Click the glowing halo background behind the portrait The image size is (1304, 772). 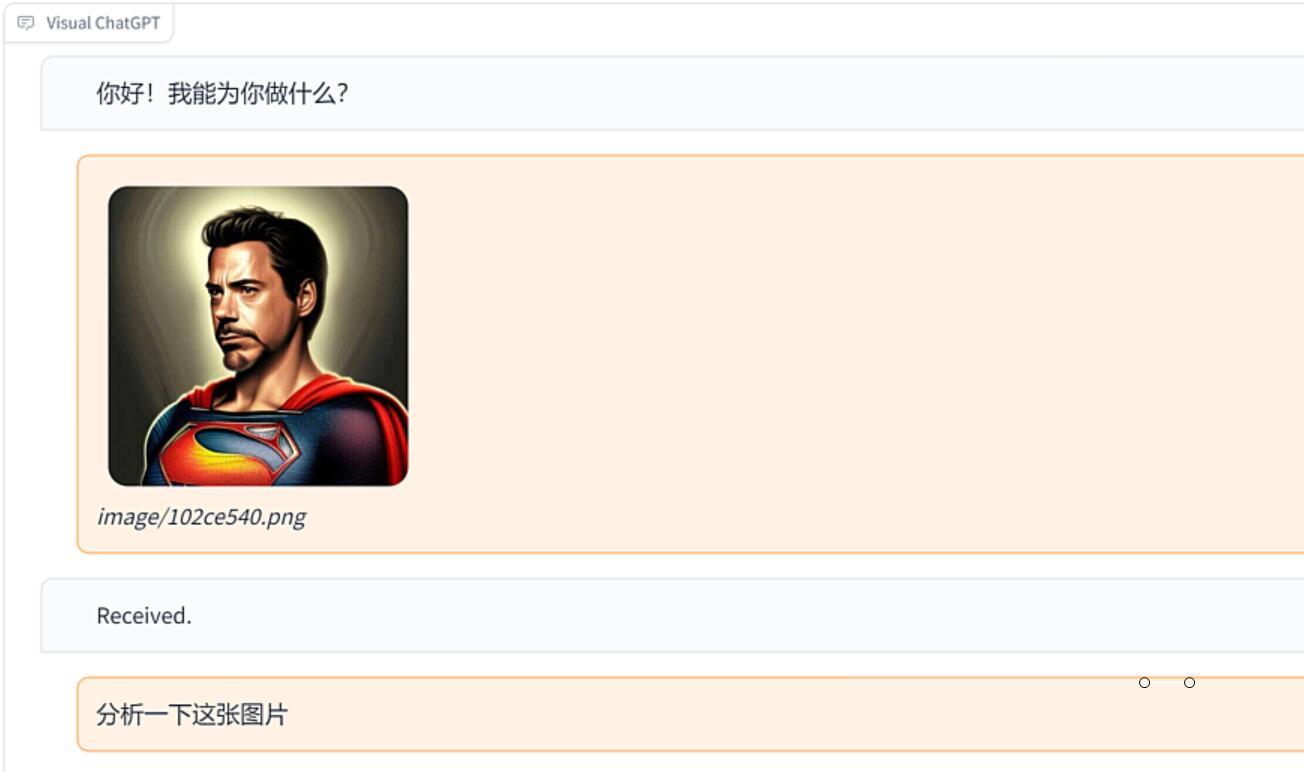pyautogui.click(x=360, y=250)
